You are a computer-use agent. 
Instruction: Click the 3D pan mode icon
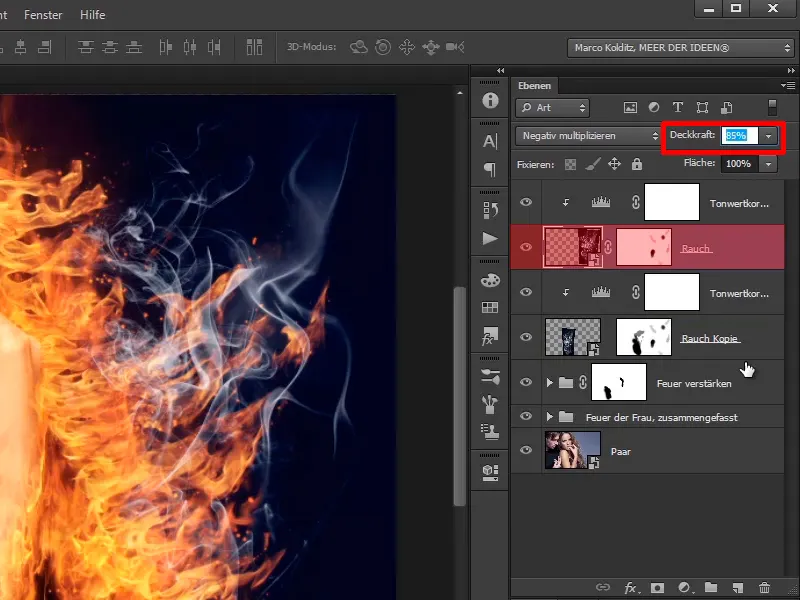[x=407, y=47]
